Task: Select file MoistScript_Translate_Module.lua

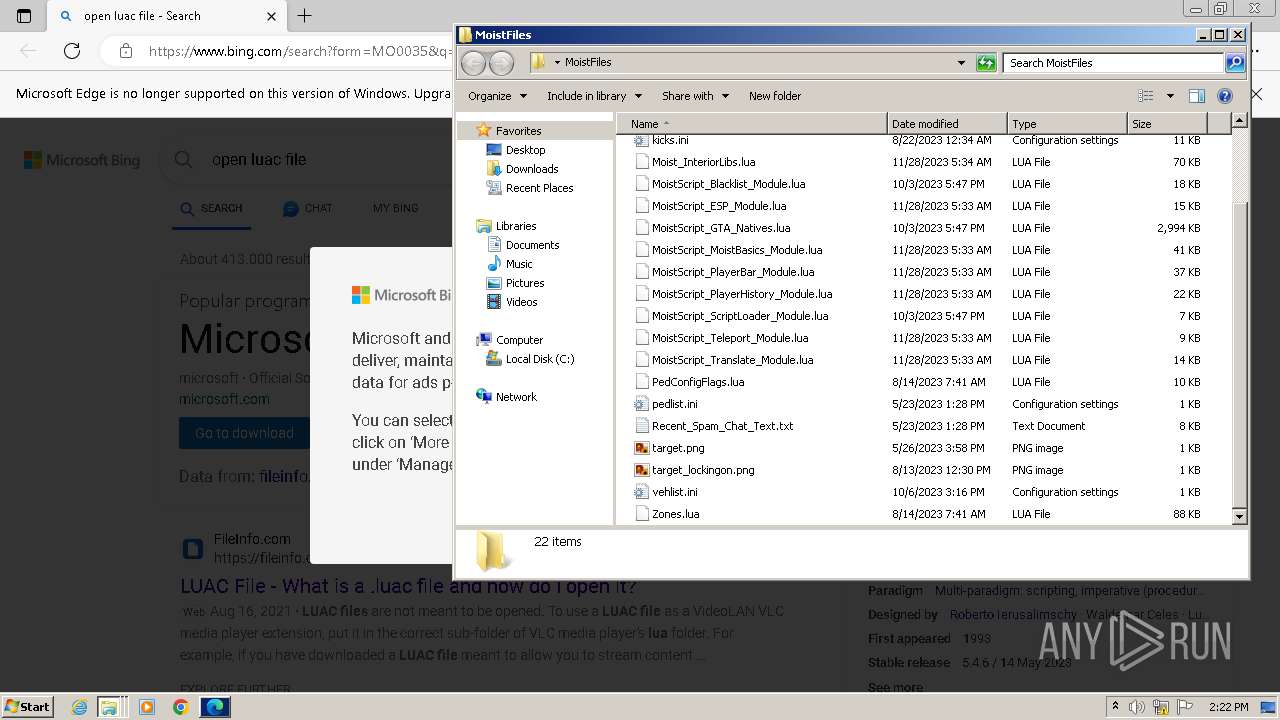Action: click(x=732, y=360)
